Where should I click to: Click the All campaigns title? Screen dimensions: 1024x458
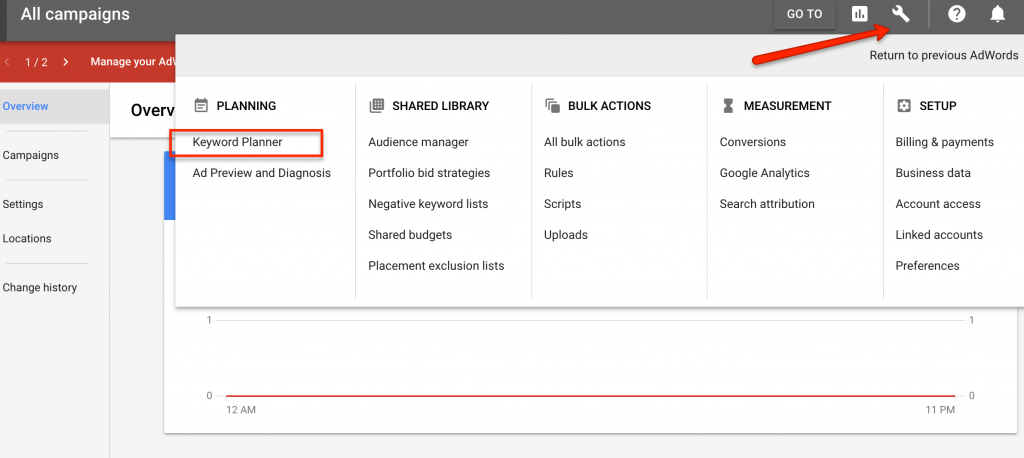pos(75,14)
